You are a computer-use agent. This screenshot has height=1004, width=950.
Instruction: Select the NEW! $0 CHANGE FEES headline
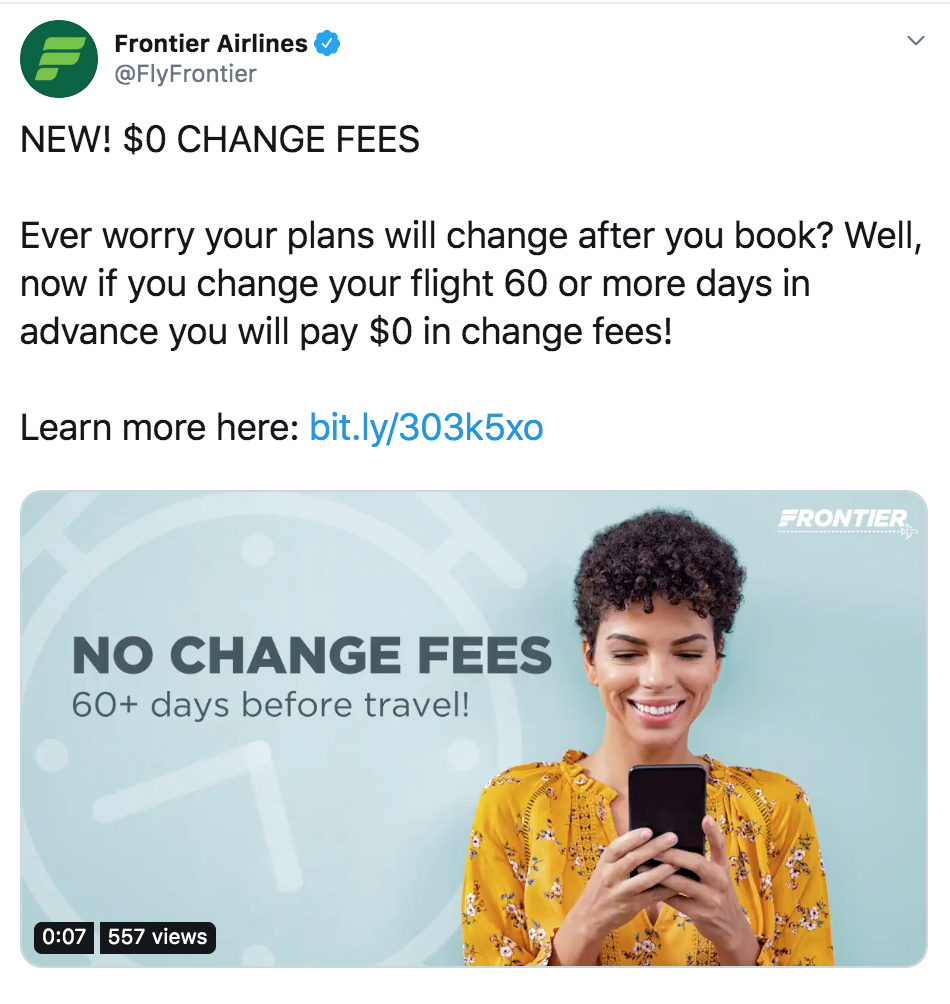tap(220, 139)
